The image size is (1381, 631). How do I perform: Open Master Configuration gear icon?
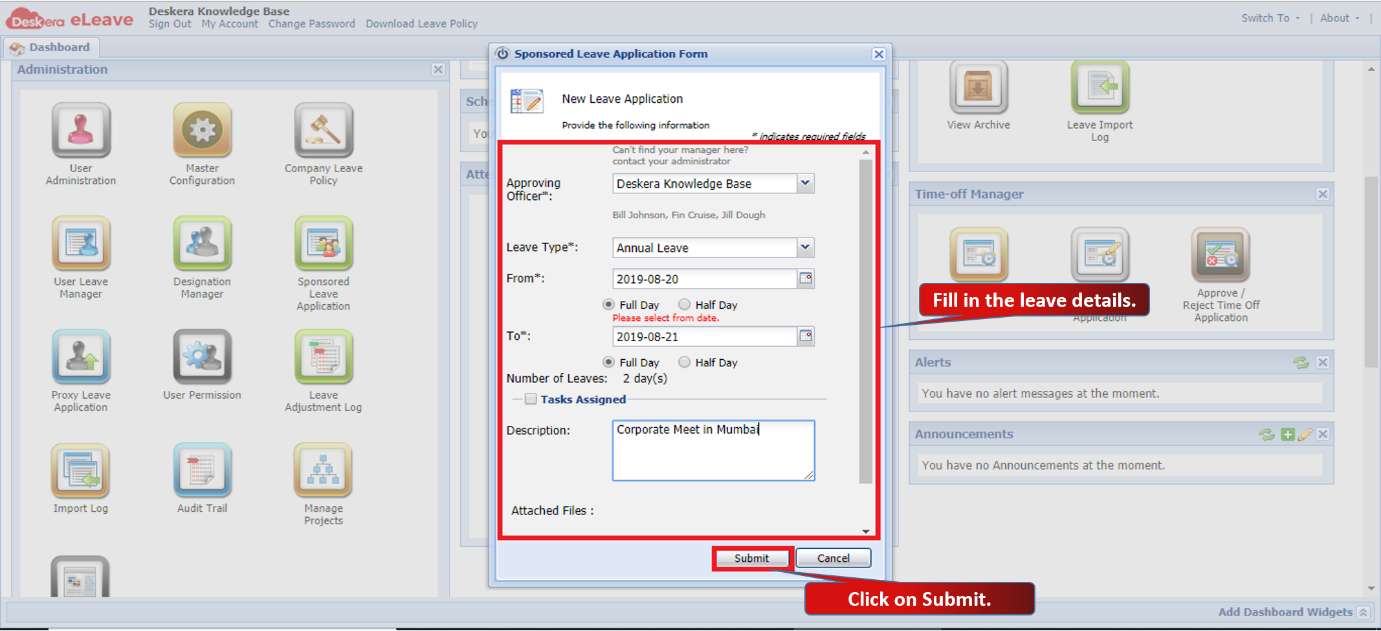coord(202,131)
